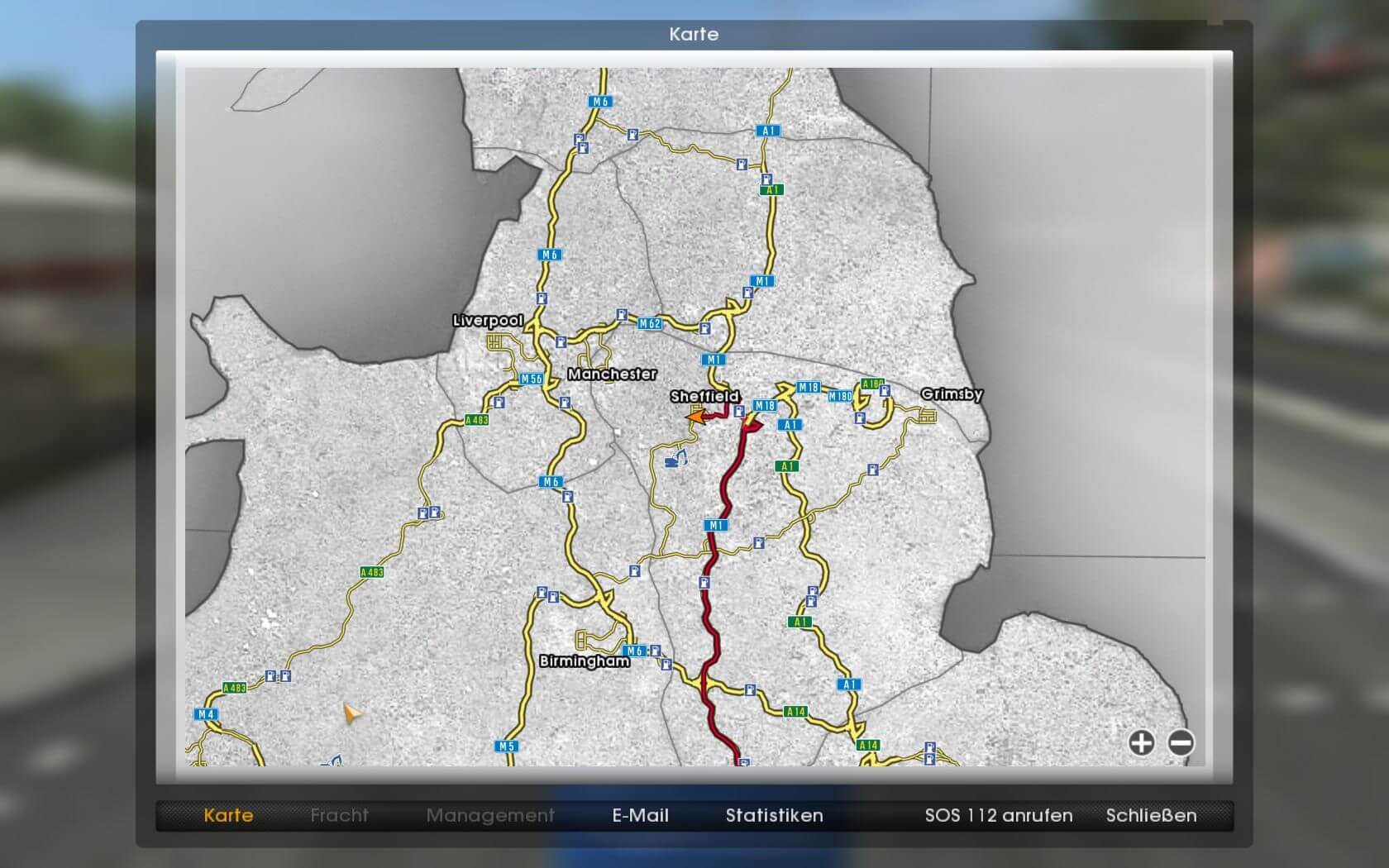This screenshot has width=1389, height=868.
Task: Click the A 483 label near M56
Action: point(476,420)
